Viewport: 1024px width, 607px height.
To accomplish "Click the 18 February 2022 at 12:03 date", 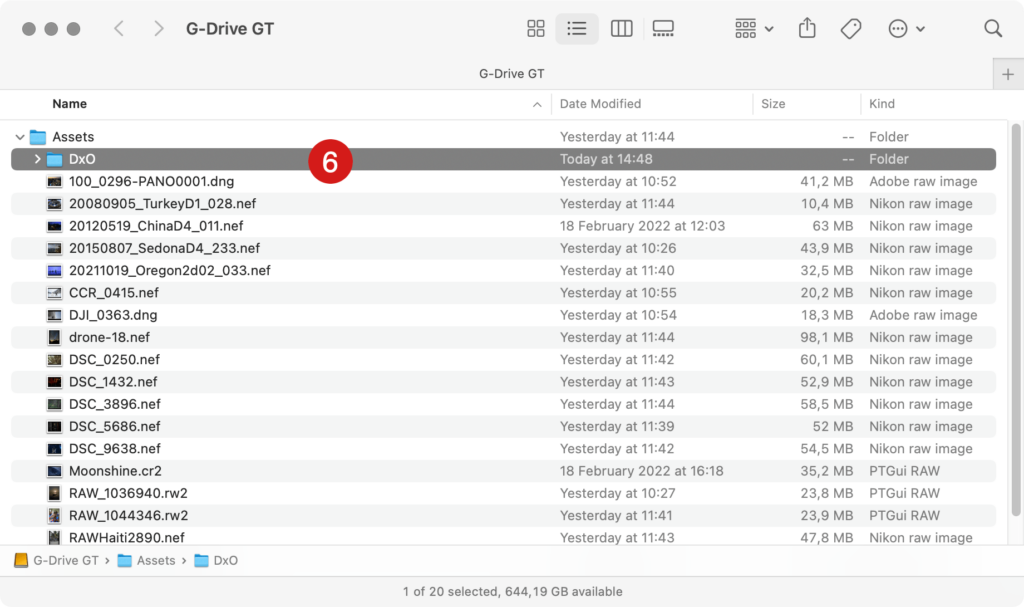I will 642,226.
